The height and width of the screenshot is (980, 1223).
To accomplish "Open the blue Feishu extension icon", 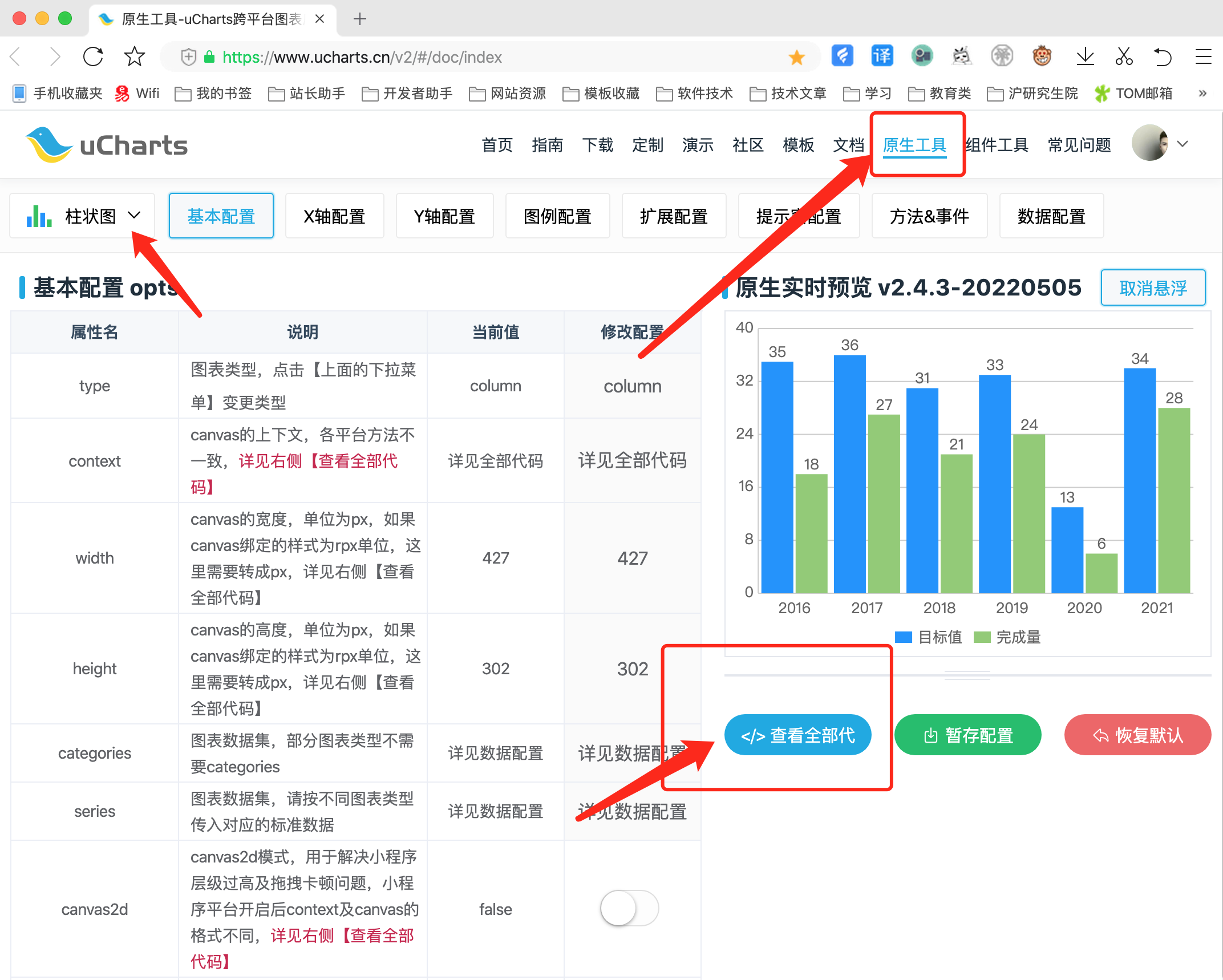I will pyautogui.click(x=842, y=56).
